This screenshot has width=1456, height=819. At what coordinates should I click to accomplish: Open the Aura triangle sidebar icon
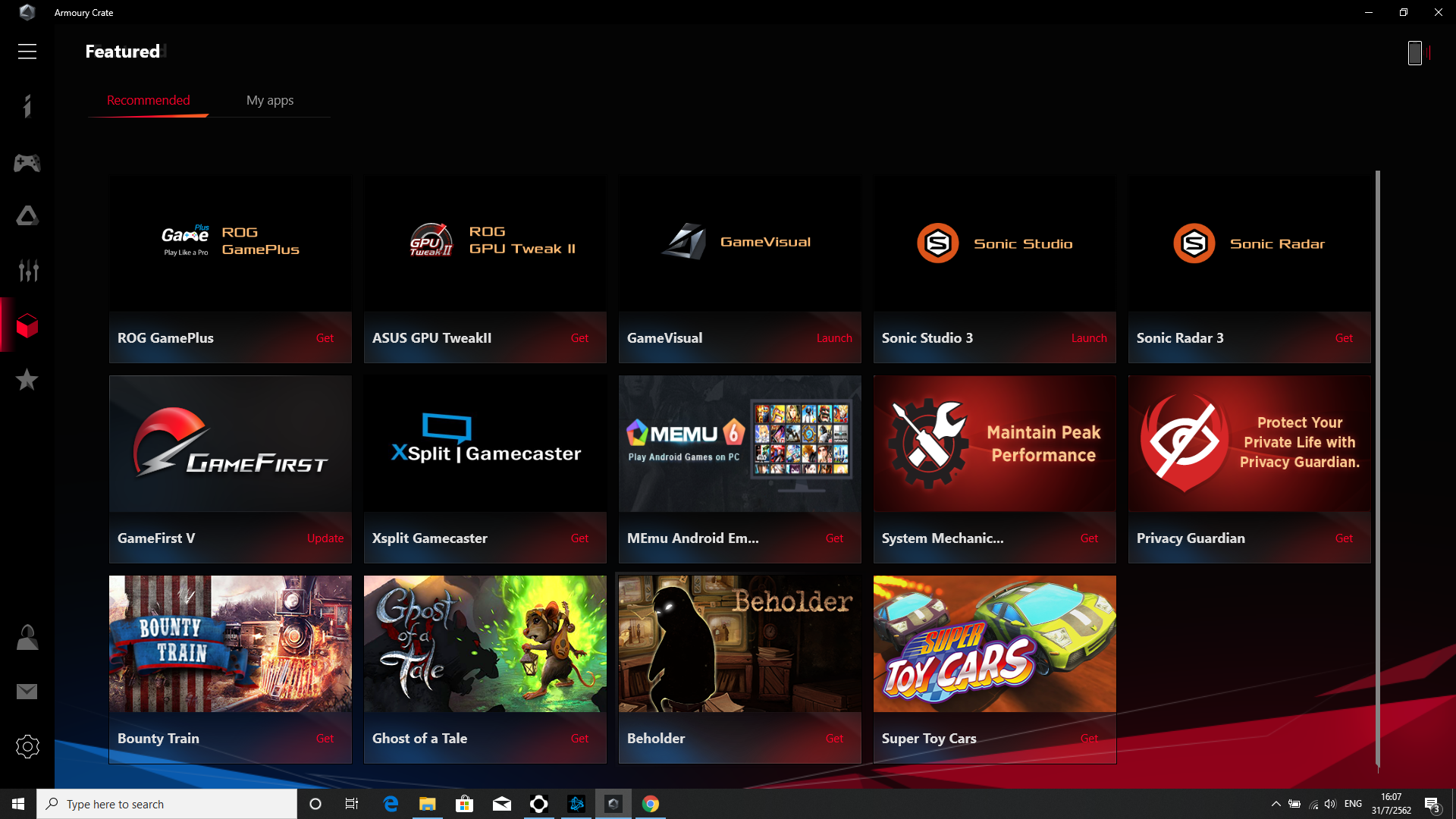coord(27,216)
